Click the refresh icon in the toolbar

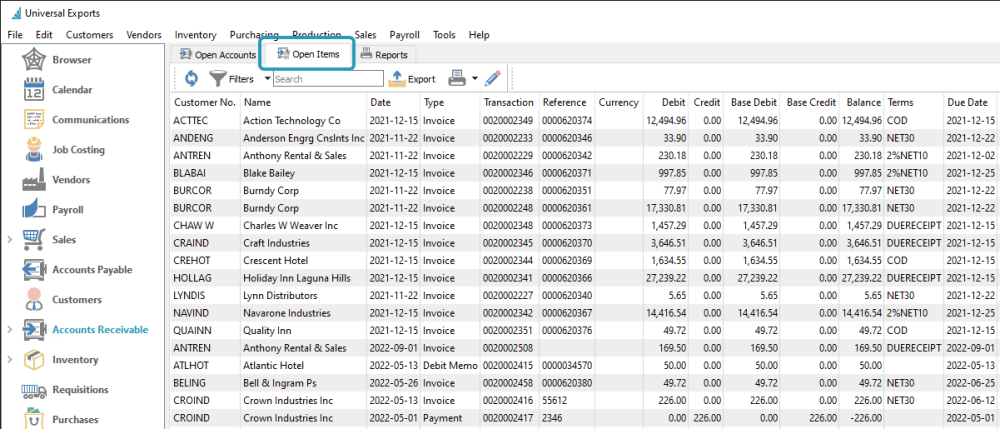pos(191,78)
